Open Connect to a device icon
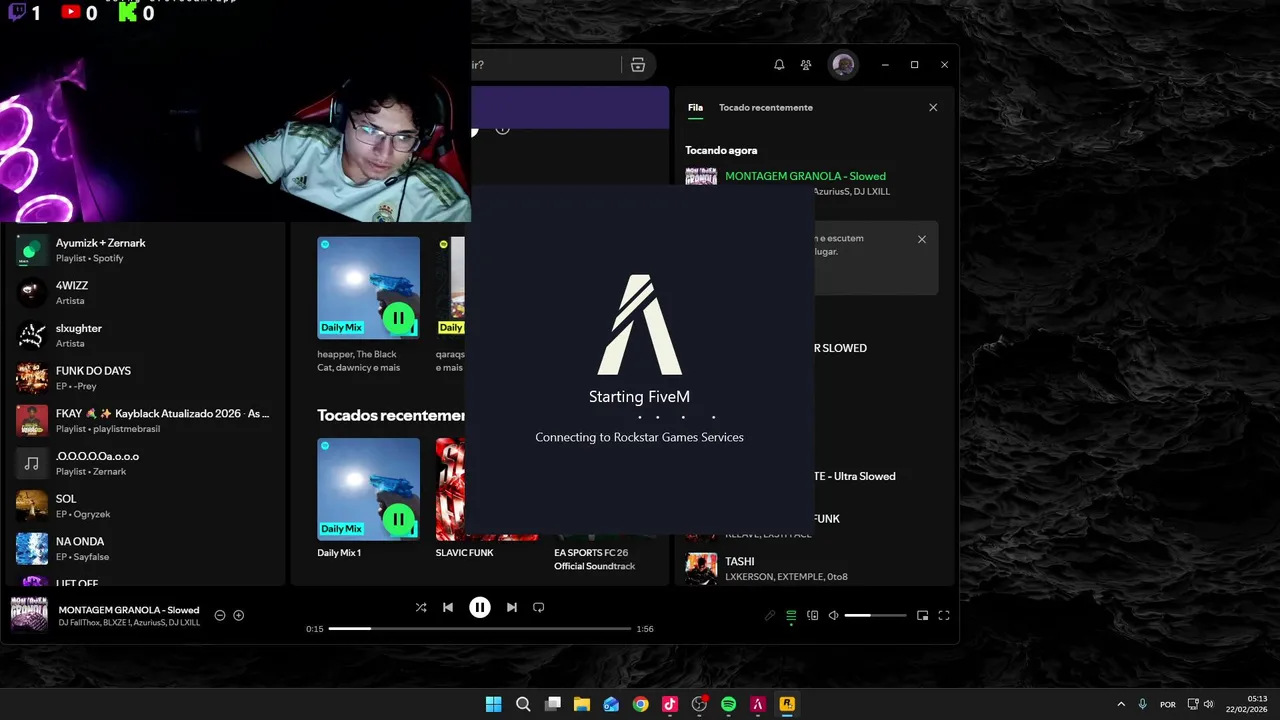This screenshot has width=1280, height=720. pyautogui.click(x=813, y=615)
